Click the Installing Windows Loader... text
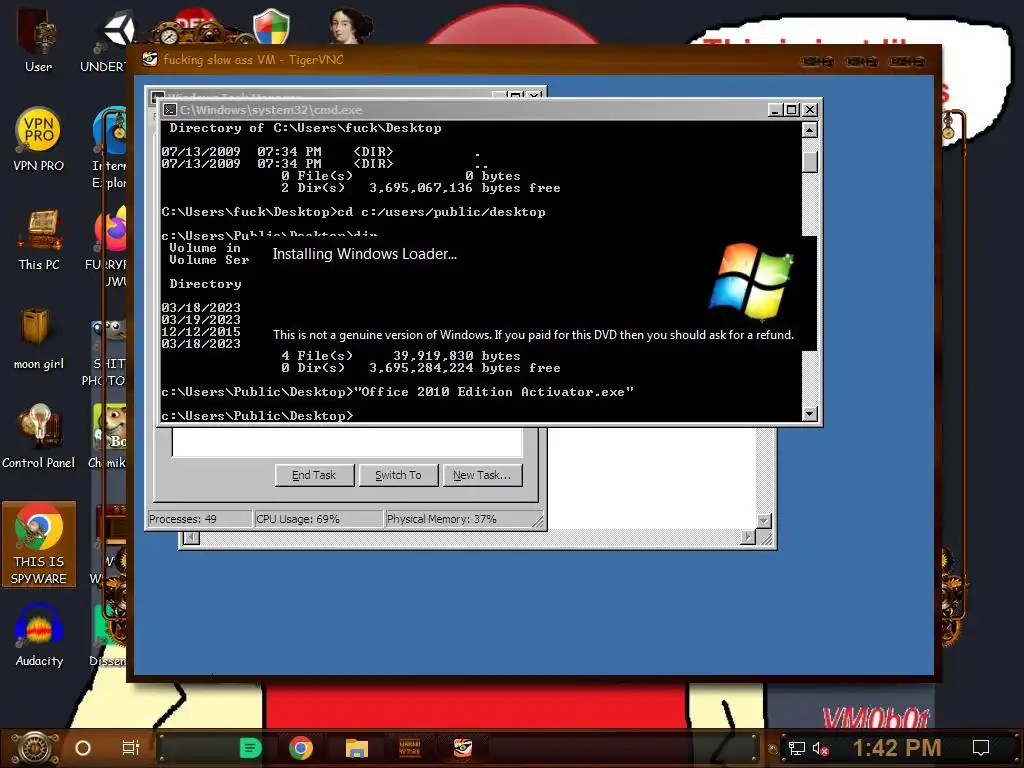The height and width of the screenshot is (768, 1024). click(364, 254)
